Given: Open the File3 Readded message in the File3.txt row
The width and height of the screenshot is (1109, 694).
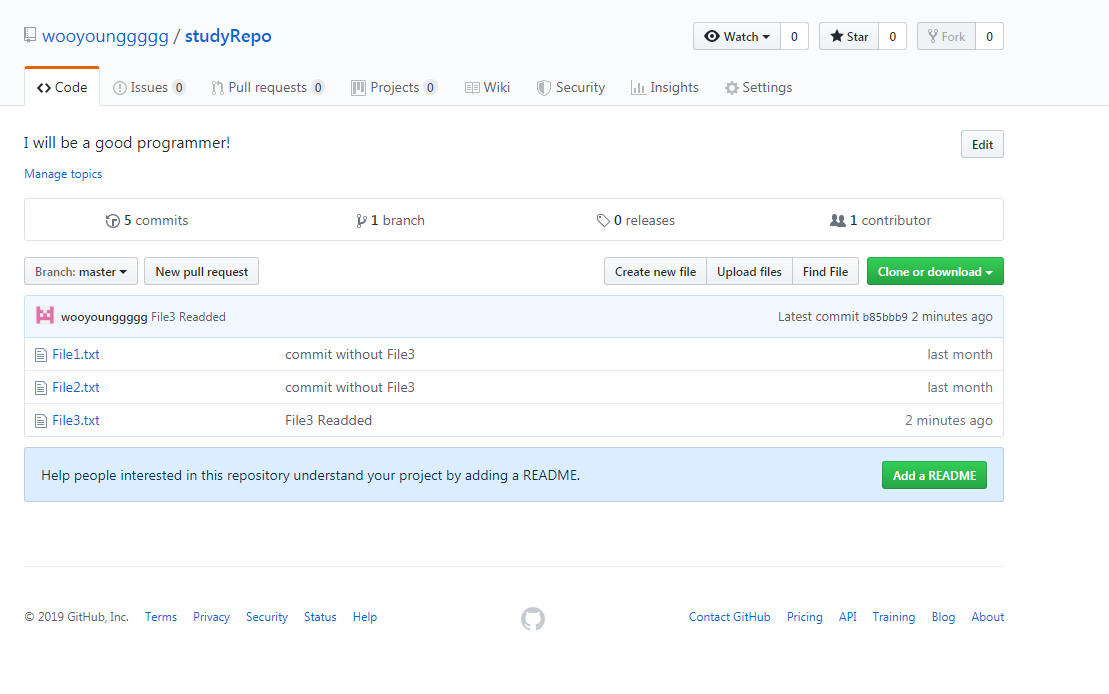Looking at the screenshot, I should tap(328, 421).
